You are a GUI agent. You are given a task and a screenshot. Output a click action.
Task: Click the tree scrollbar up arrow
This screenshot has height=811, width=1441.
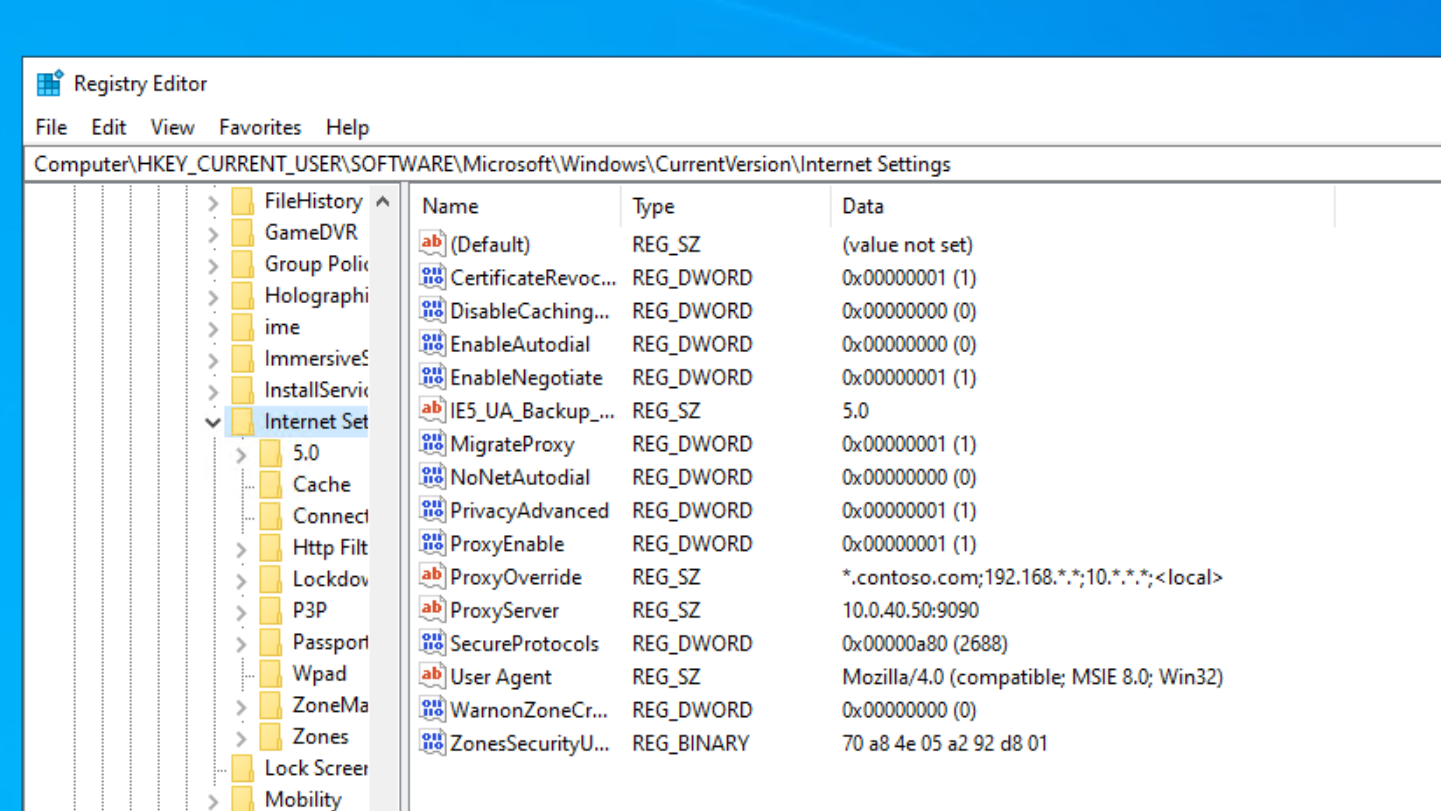point(383,202)
